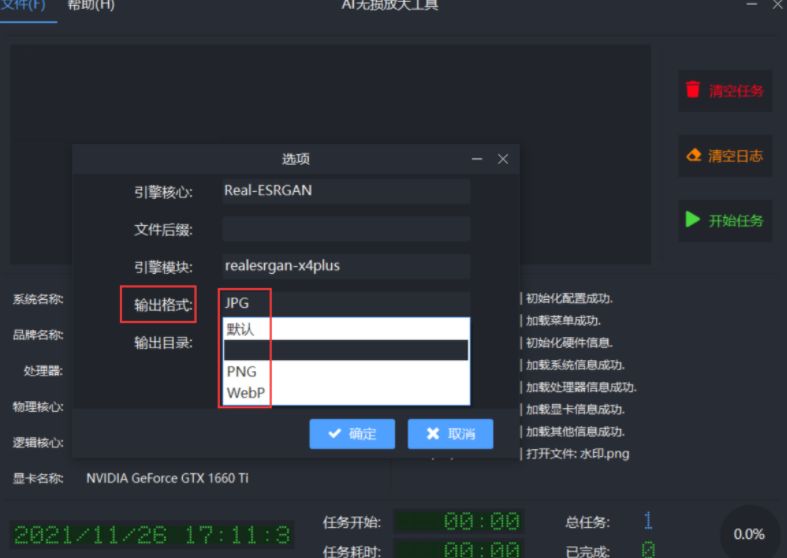
Task: Open the 文件(F) menu
Action: [24, 6]
